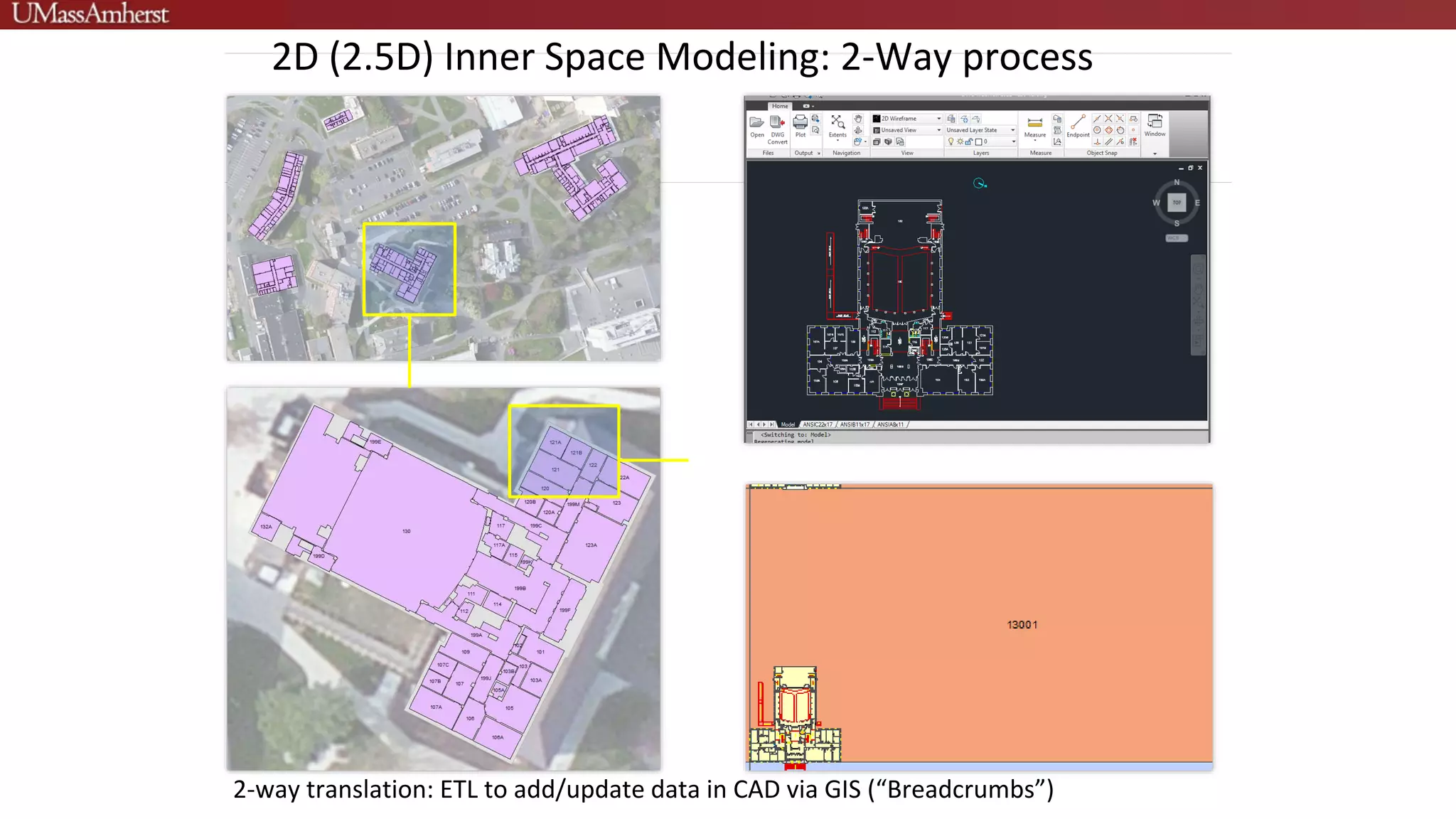Image resolution: width=1456 pixels, height=819 pixels.
Task: Click the layer lock icon in Layers
Action: (969, 141)
